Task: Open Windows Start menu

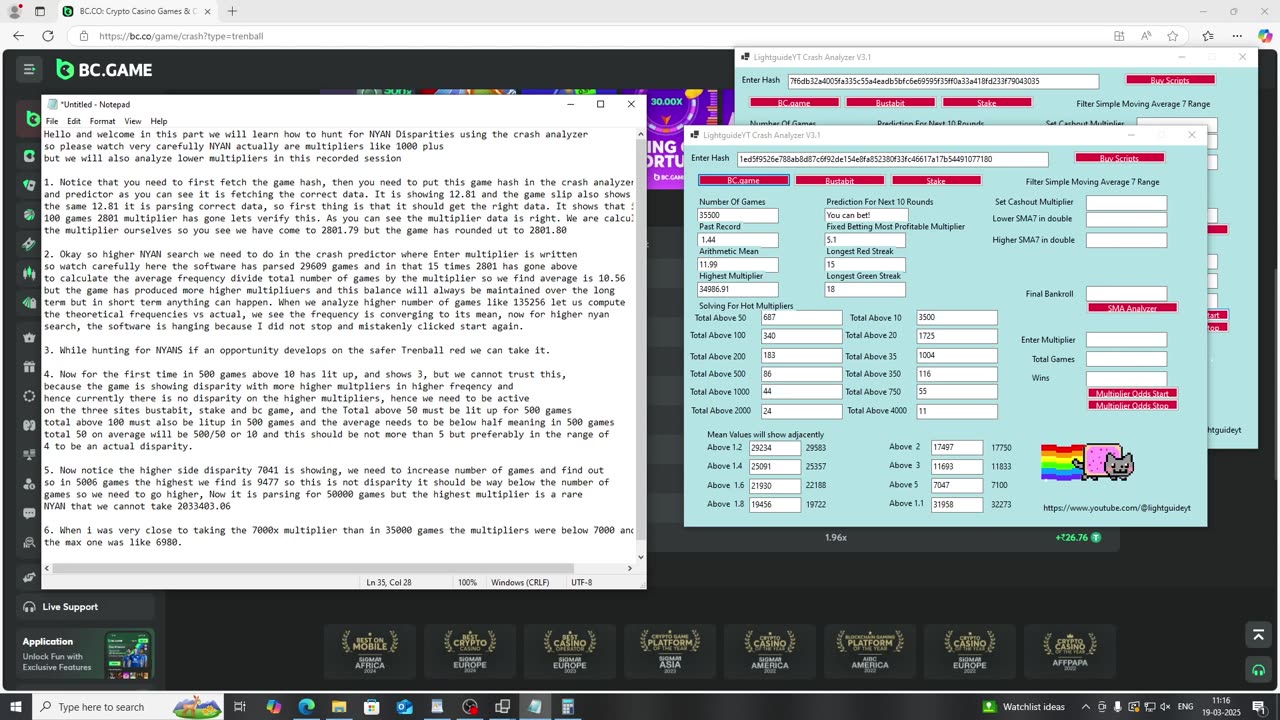Action: (x=15, y=707)
